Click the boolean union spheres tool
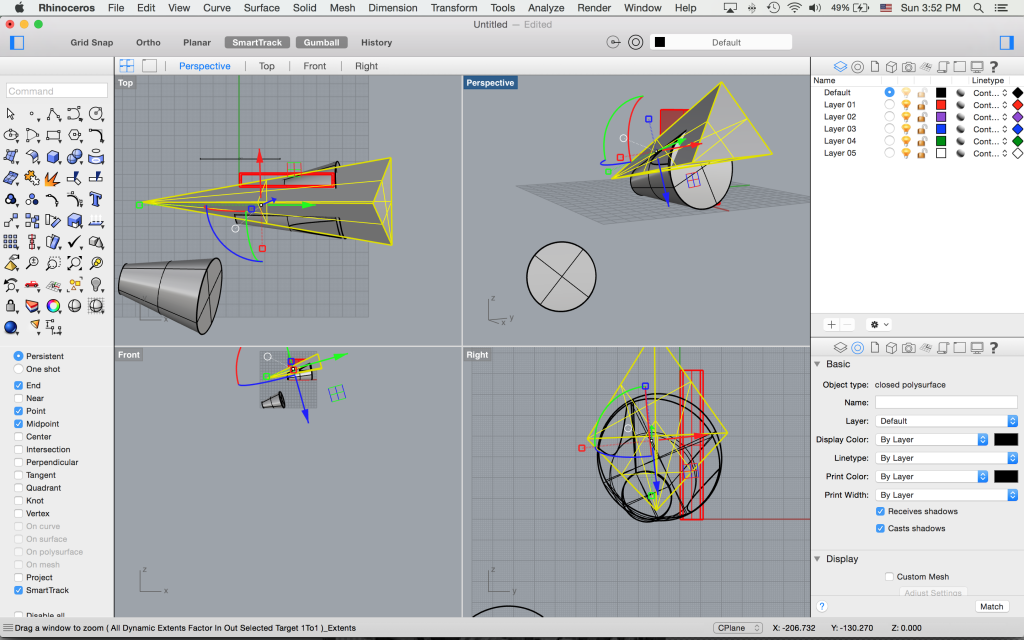This screenshot has height=640, width=1024. pos(75,157)
